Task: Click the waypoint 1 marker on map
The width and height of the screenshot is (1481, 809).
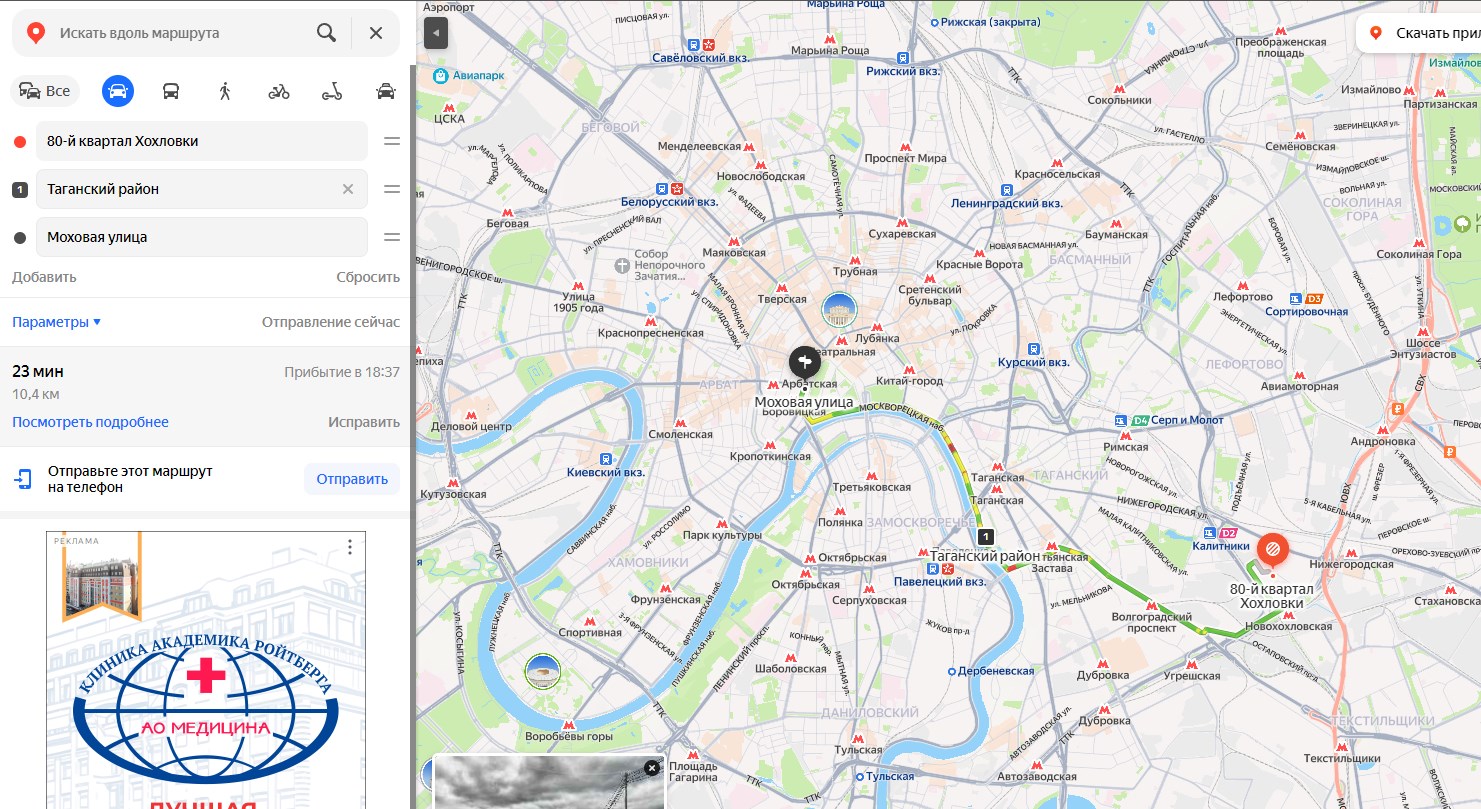Action: click(987, 537)
